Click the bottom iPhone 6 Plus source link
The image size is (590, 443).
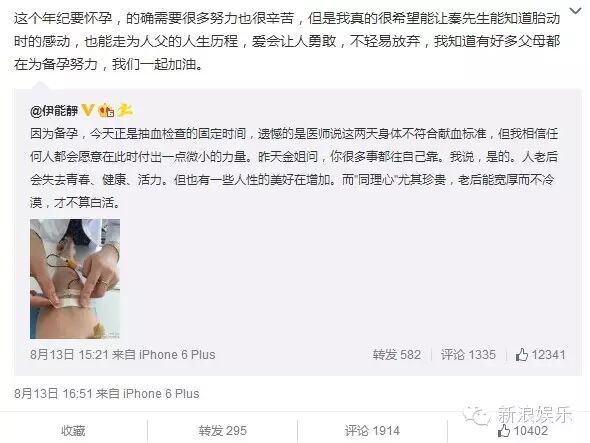pyautogui.click(x=161, y=394)
